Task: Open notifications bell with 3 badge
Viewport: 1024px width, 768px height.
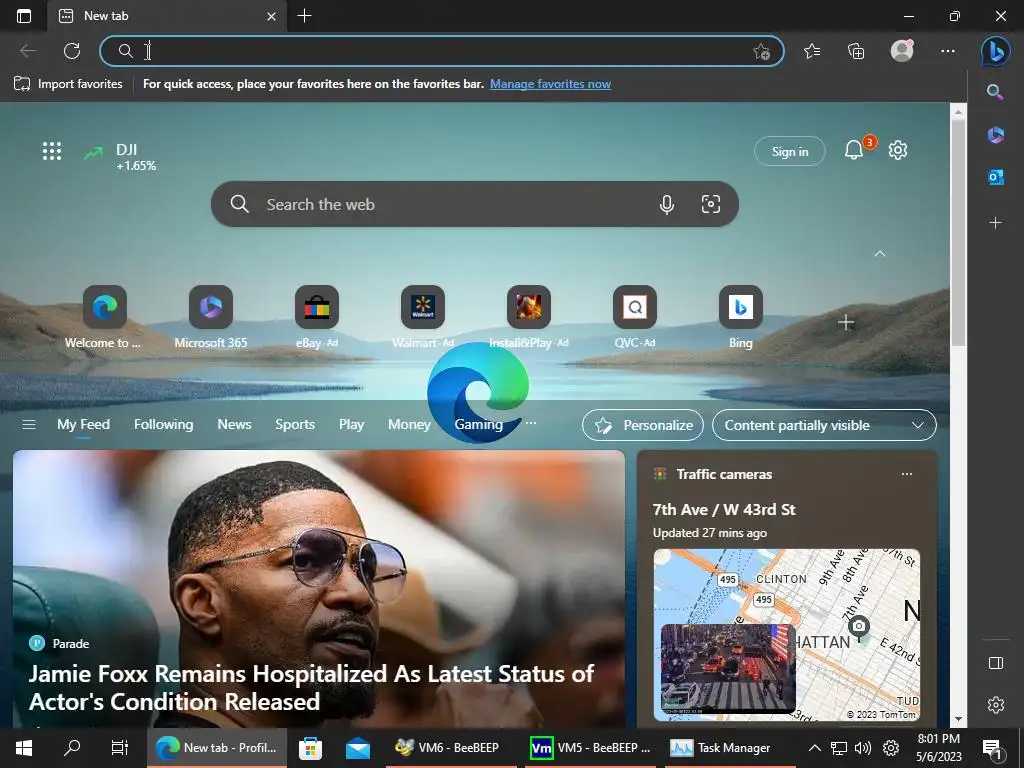Action: point(854,150)
